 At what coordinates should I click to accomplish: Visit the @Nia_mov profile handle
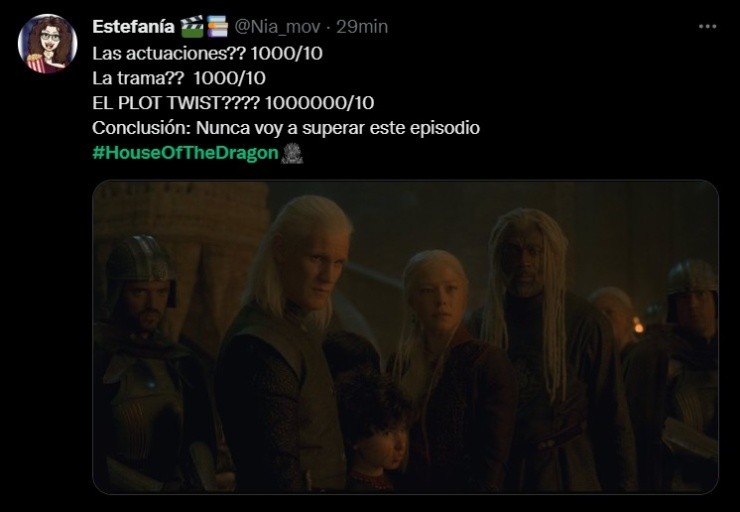click(278, 27)
